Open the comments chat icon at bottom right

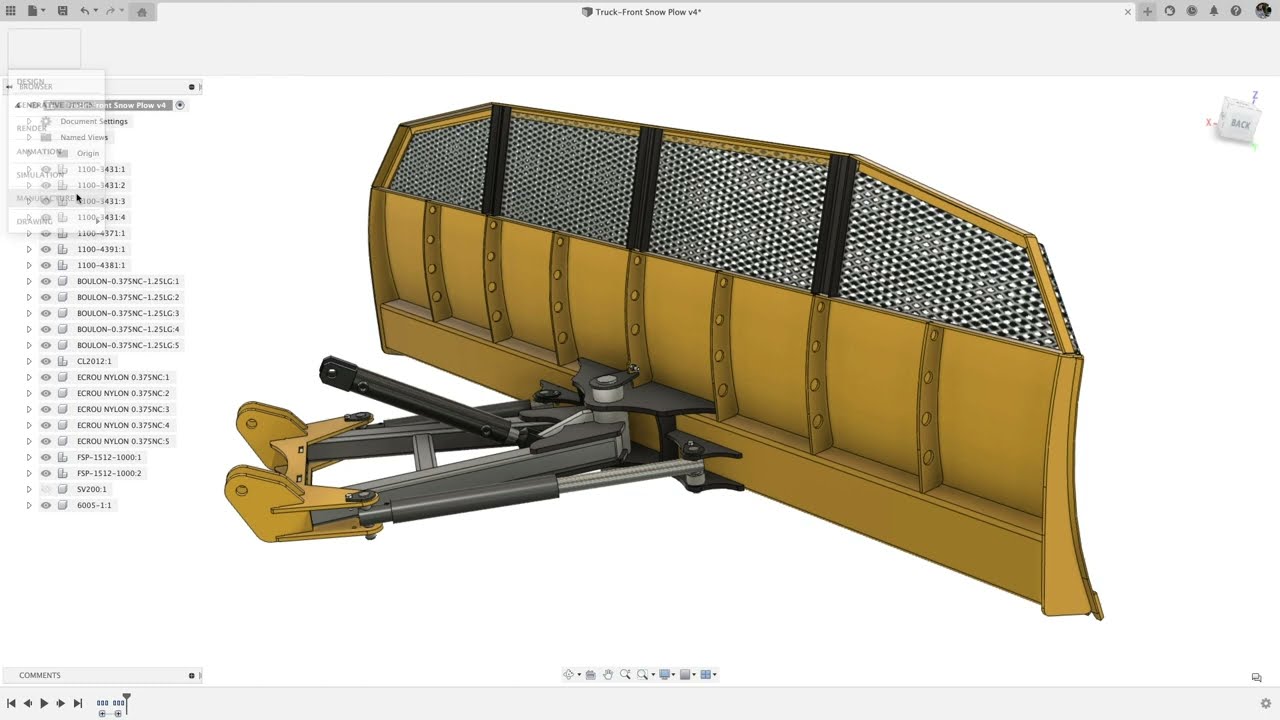1257,677
